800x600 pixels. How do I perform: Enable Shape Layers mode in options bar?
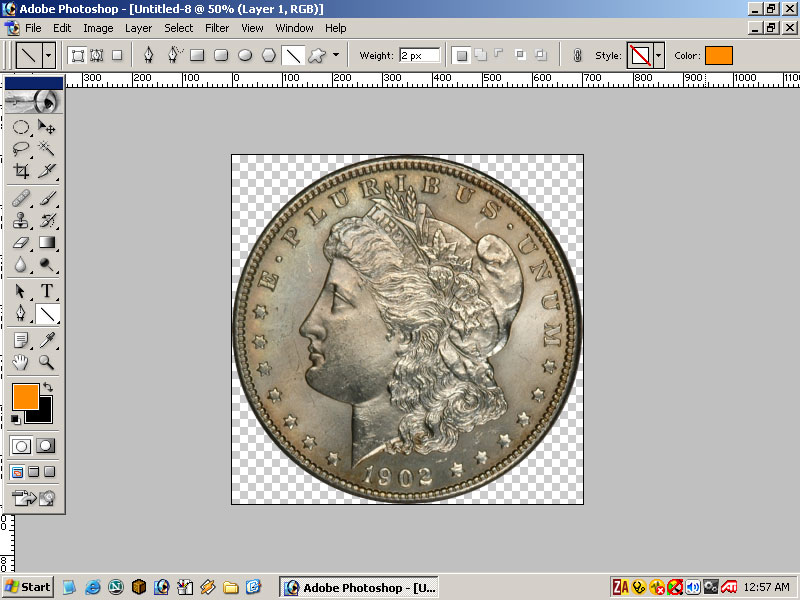[x=77, y=55]
